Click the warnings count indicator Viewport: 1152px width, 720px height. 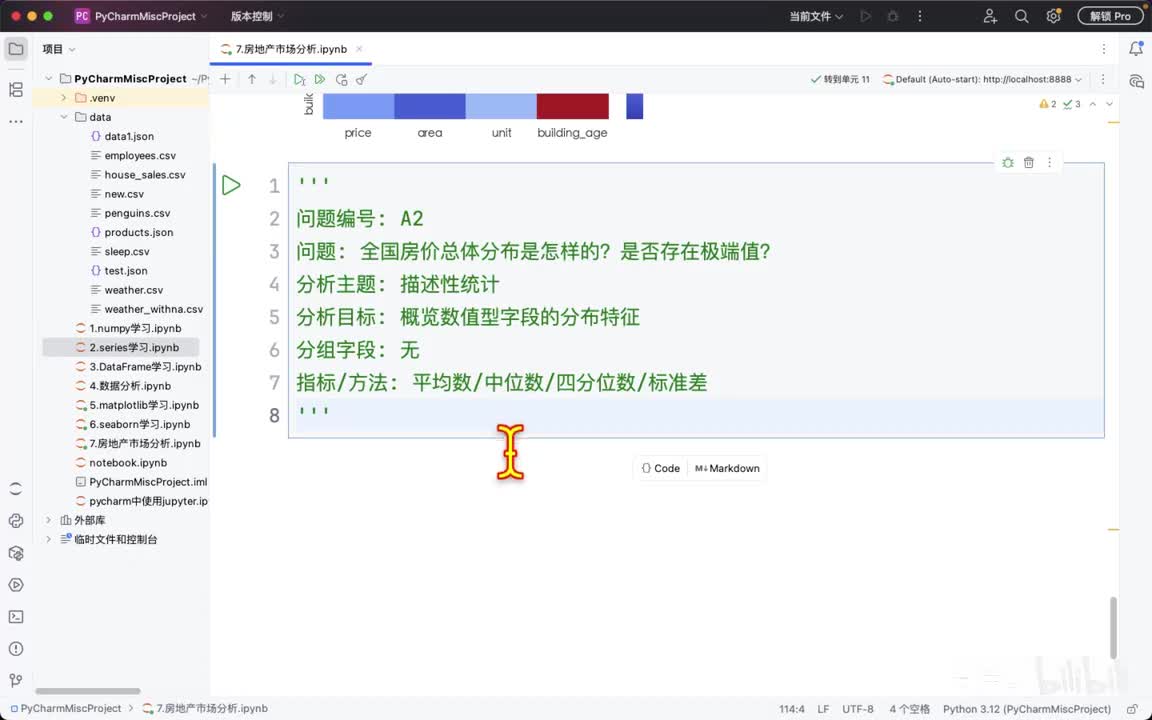click(1048, 104)
